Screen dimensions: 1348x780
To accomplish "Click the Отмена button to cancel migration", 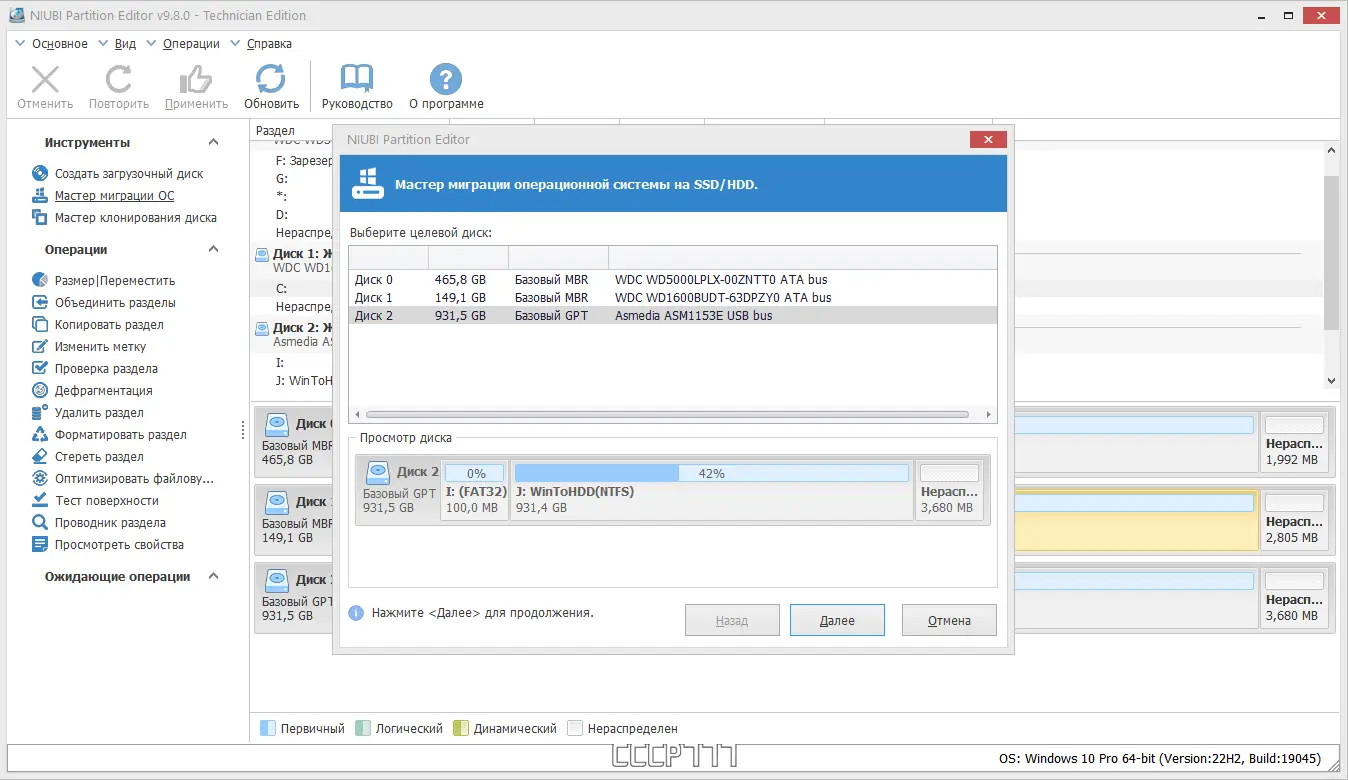I will [x=948, y=620].
